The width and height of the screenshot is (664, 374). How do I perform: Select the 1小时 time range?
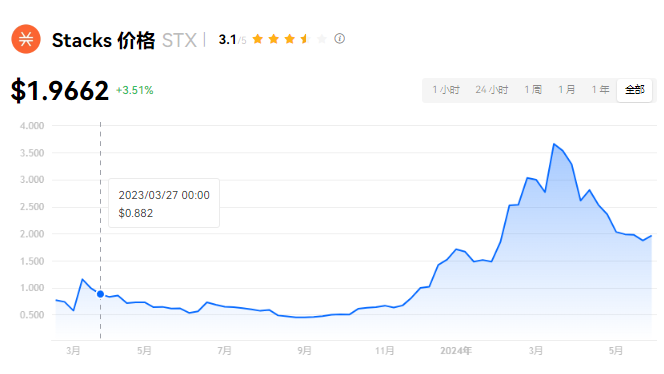coord(446,90)
